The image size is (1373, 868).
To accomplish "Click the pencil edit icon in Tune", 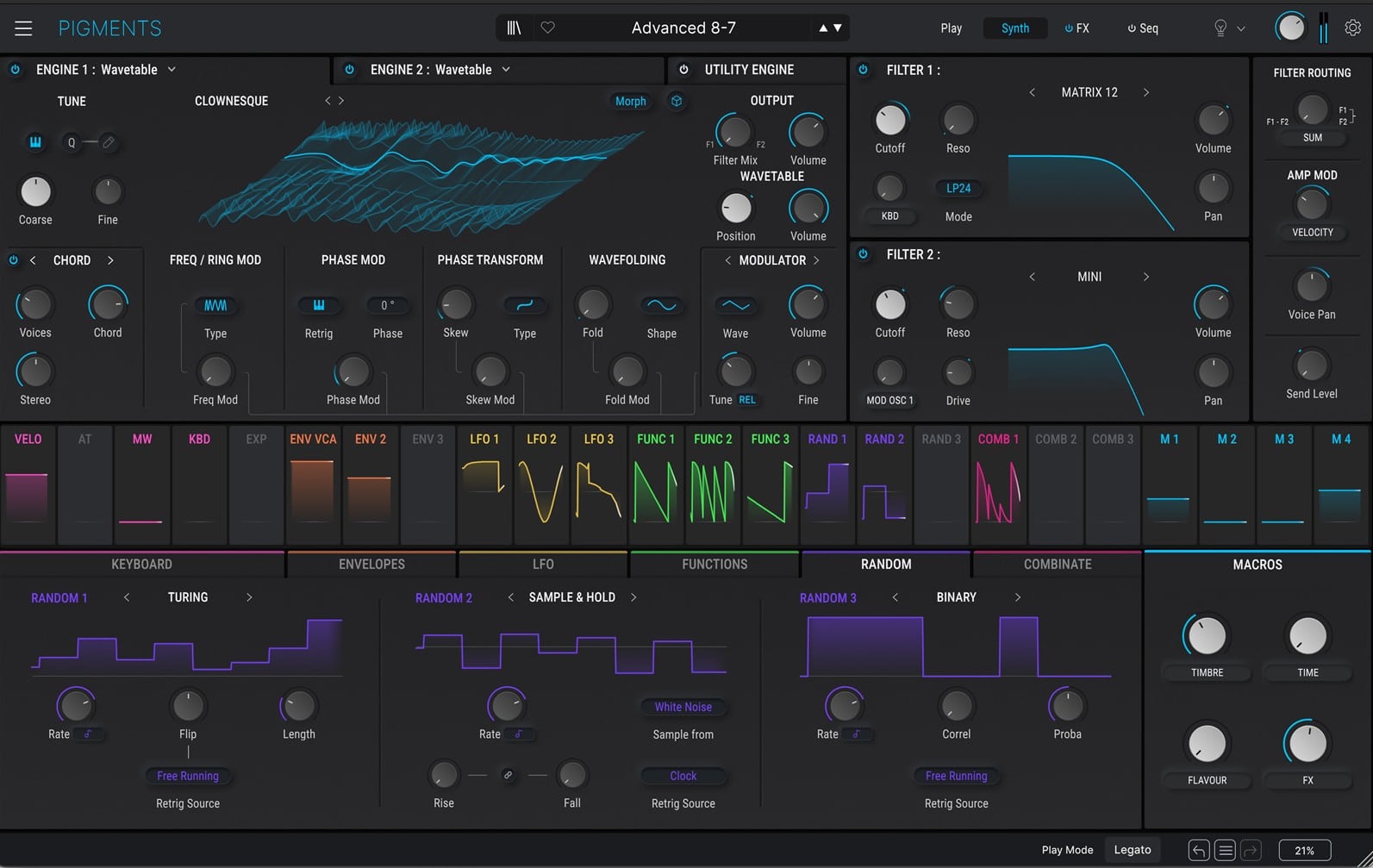I will coord(109,142).
